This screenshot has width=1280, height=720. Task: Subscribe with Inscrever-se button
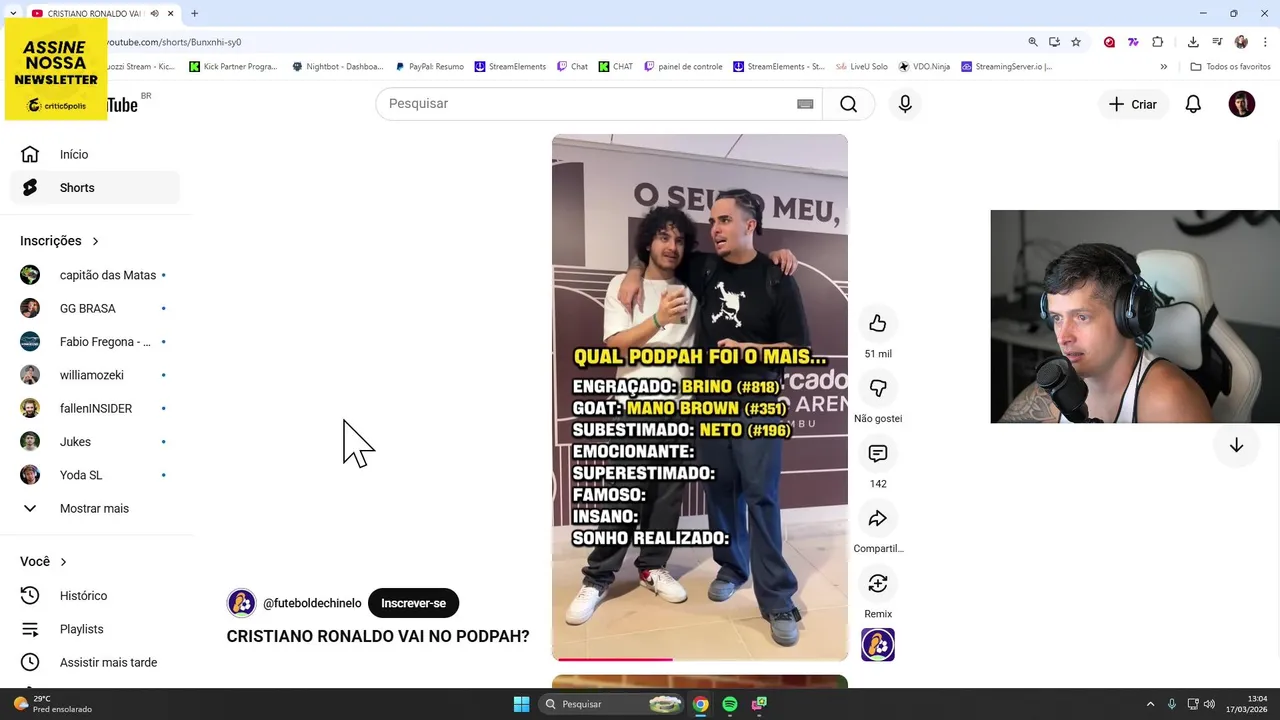tap(413, 603)
